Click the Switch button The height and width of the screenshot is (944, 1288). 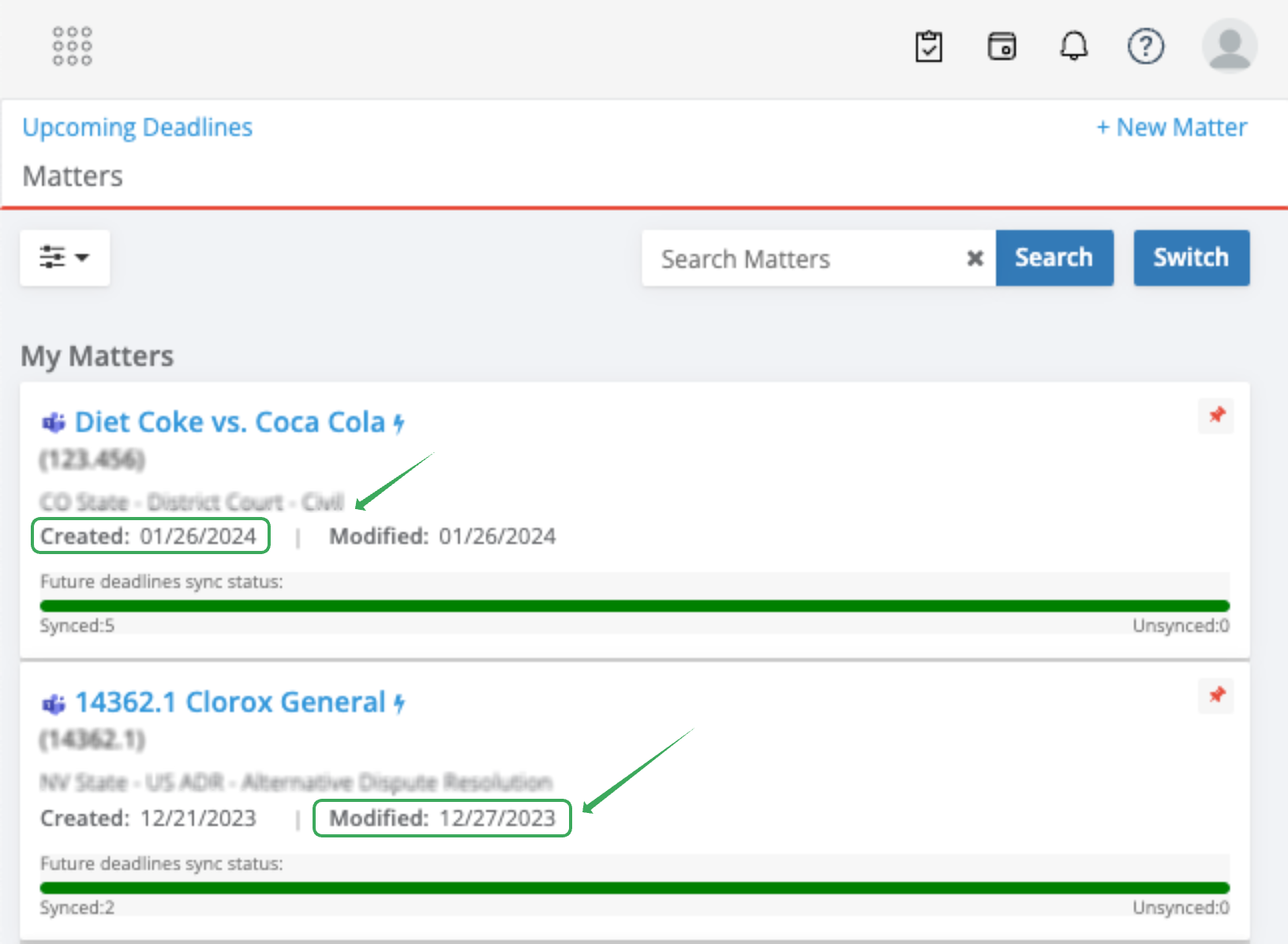[x=1192, y=257]
